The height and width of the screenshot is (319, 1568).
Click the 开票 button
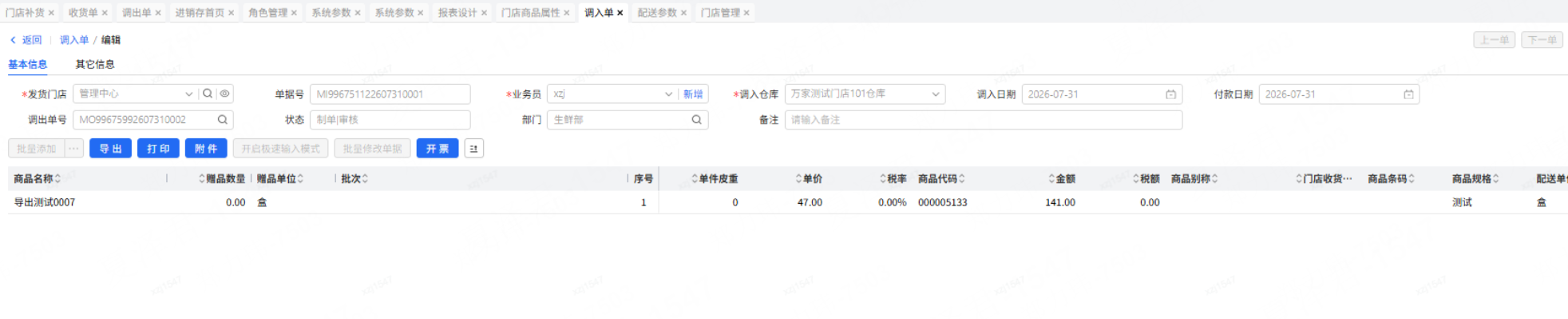[438, 149]
